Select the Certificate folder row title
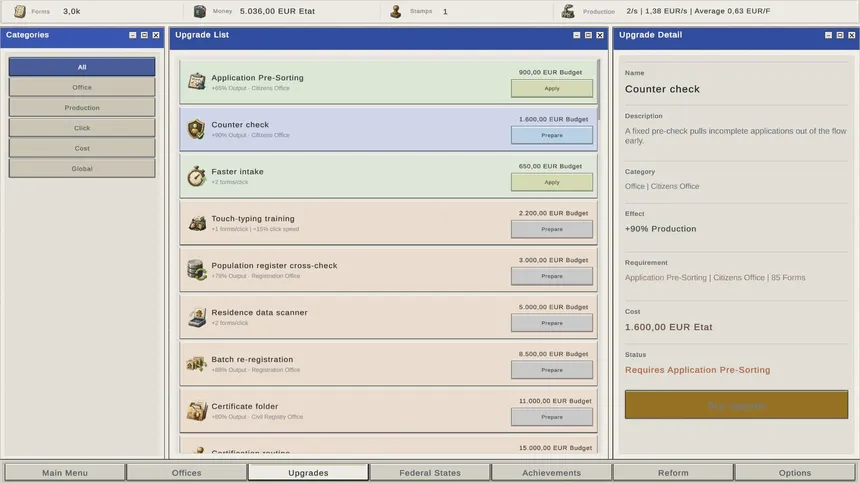The image size is (860, 484). tap(245, 407)
